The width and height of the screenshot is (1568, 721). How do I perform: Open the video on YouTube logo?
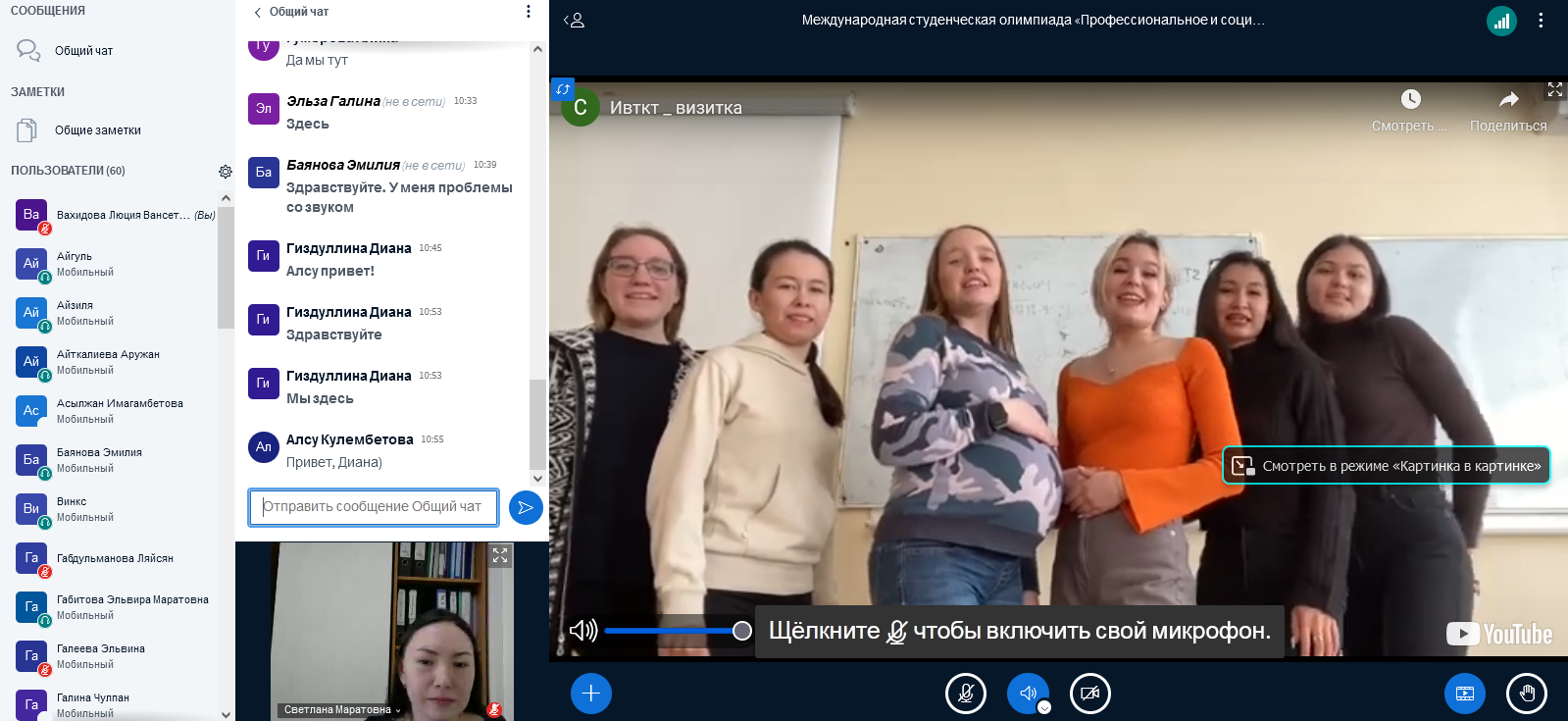[x=1498, y=635]
